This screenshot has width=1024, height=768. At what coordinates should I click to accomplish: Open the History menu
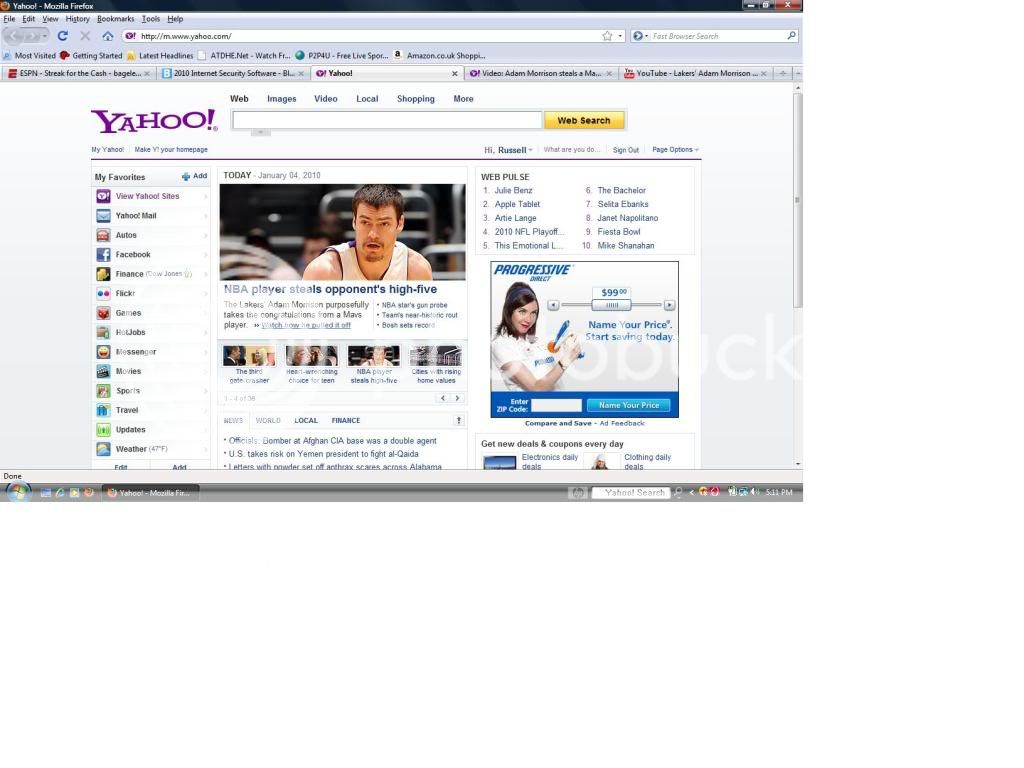77,19
